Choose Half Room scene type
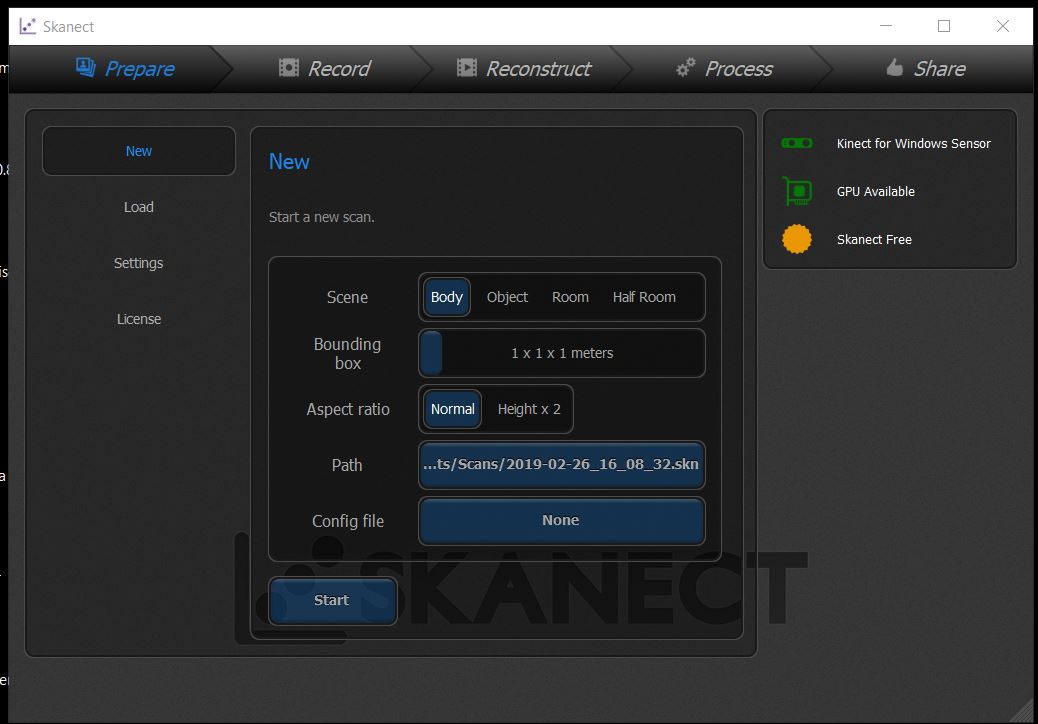 pos(644,297)
